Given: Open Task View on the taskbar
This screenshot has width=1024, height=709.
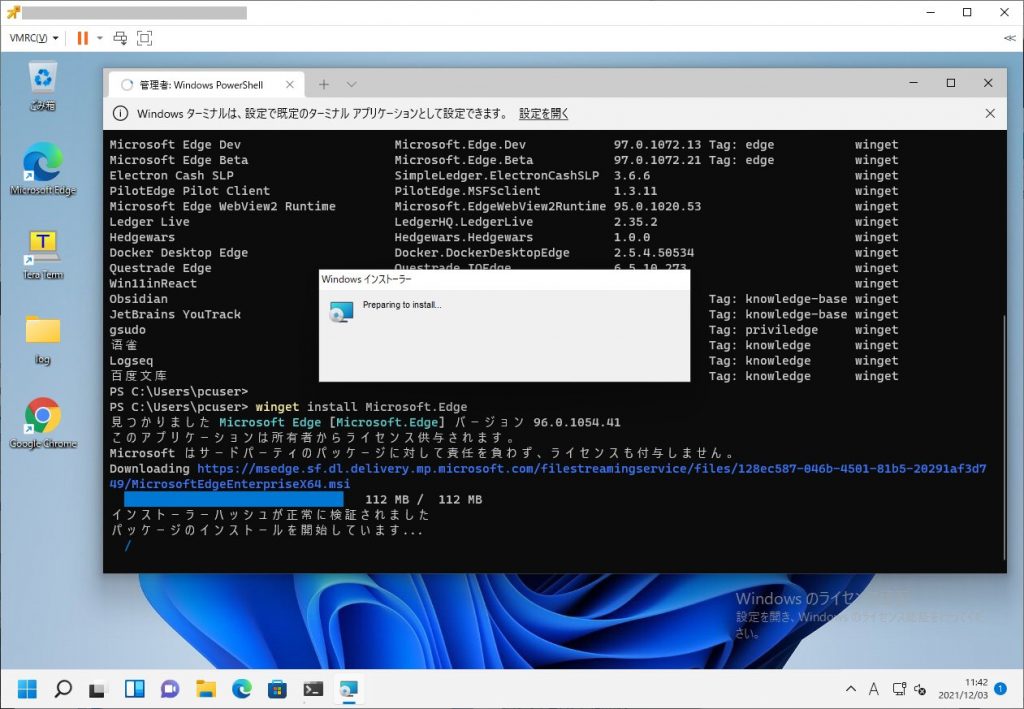Looking at the screenshot, I should (98, 689).
